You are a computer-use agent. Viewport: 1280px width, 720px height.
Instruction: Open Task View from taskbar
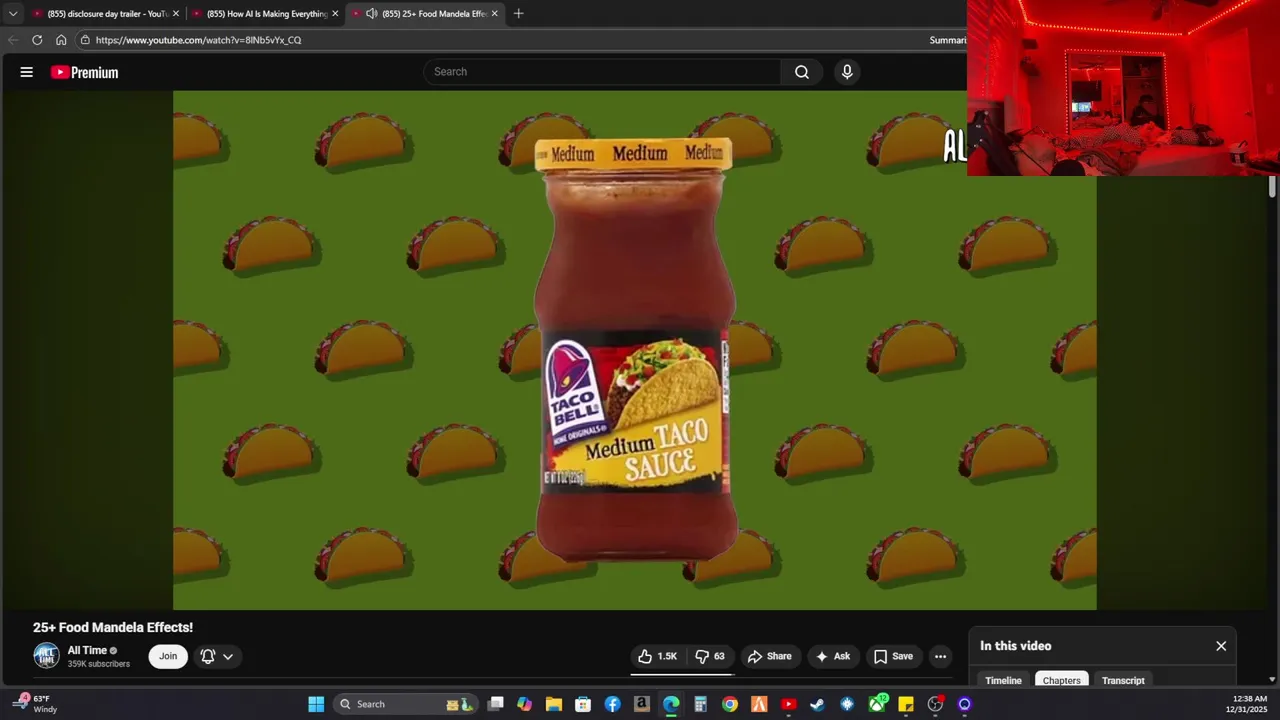pyautogui.click(x=495, y=704)
